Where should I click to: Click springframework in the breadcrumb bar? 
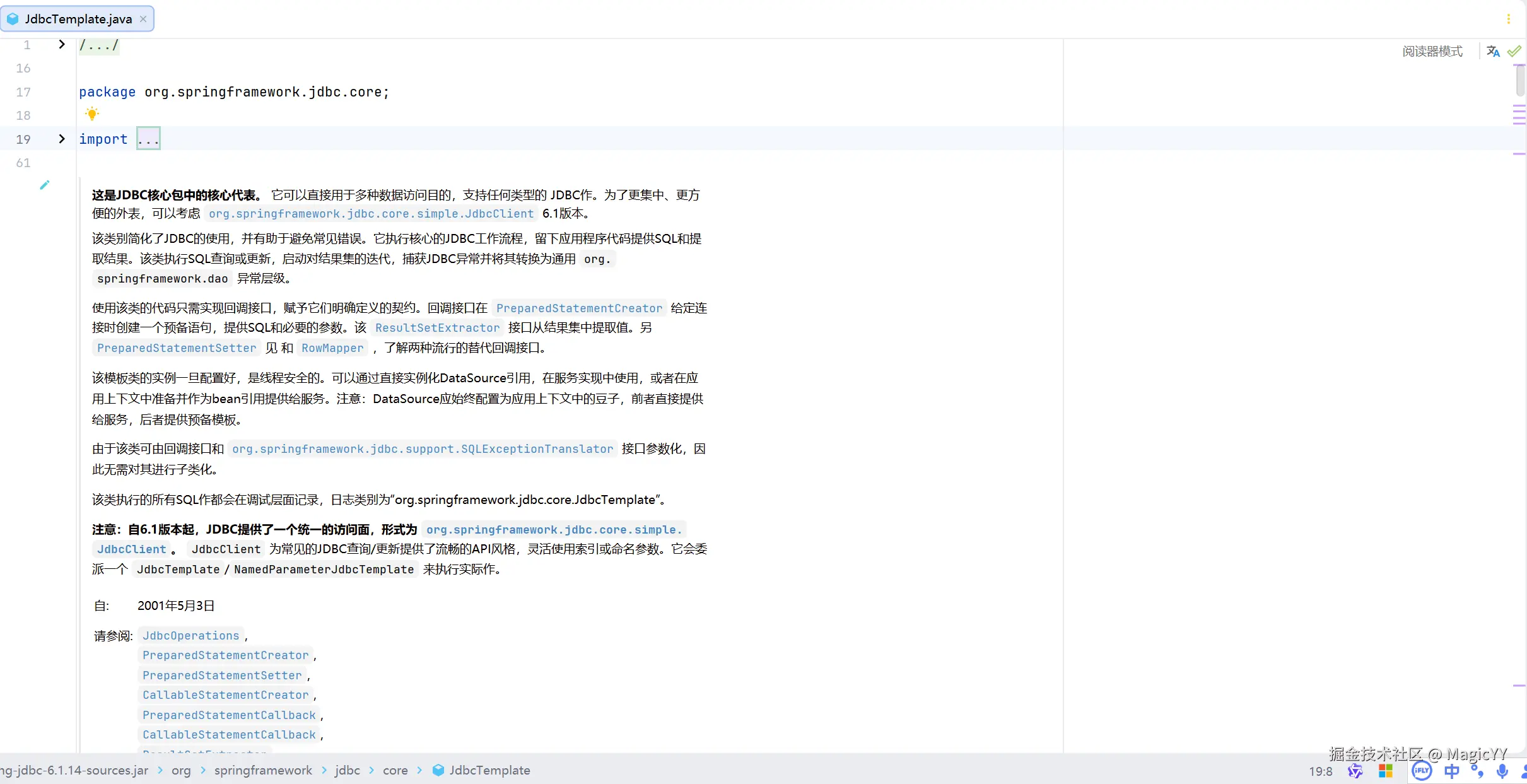pos(263,770)
